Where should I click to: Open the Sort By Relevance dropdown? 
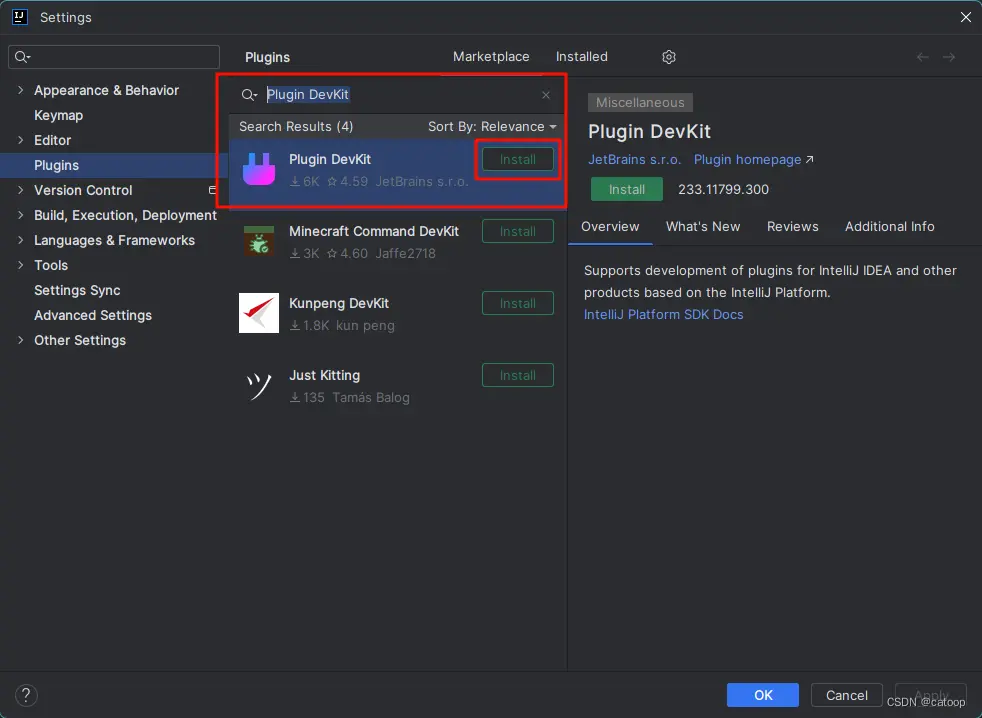[492, 127]
